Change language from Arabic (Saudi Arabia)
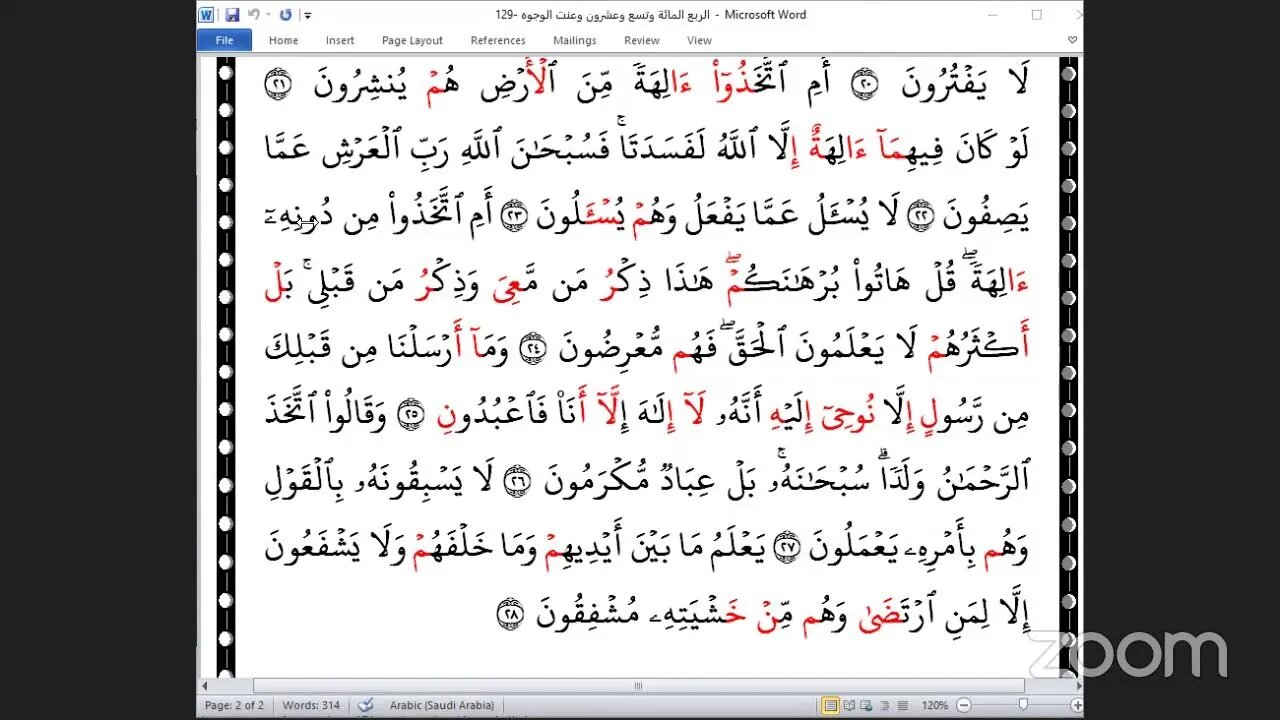Image resolution: width=1280 pixels, height=720 pixels. point(442,705)
